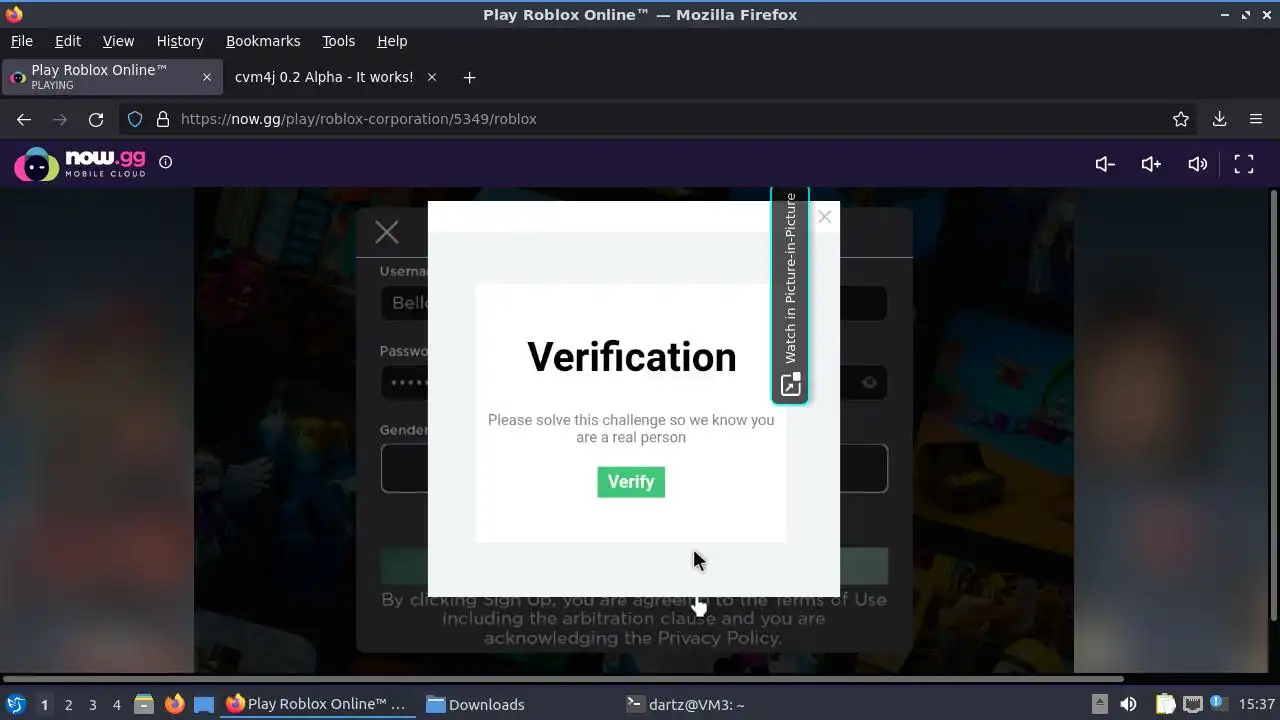
Task: Reload the current page
Action: pyautogui.click(x=96, y=119)
